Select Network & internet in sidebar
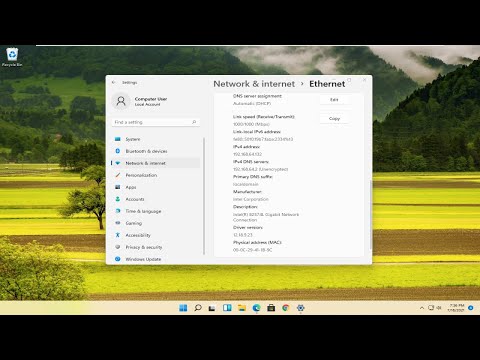This screenshot has width=480, height=360. (156, 163)
